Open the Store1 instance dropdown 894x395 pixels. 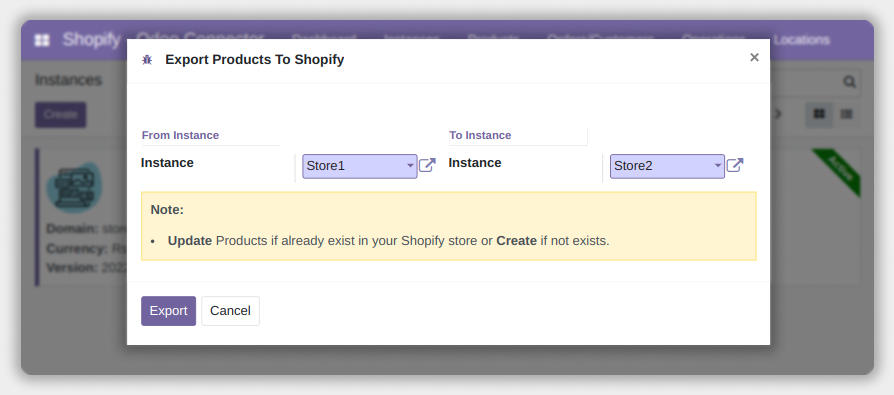(x=360, y=166)
